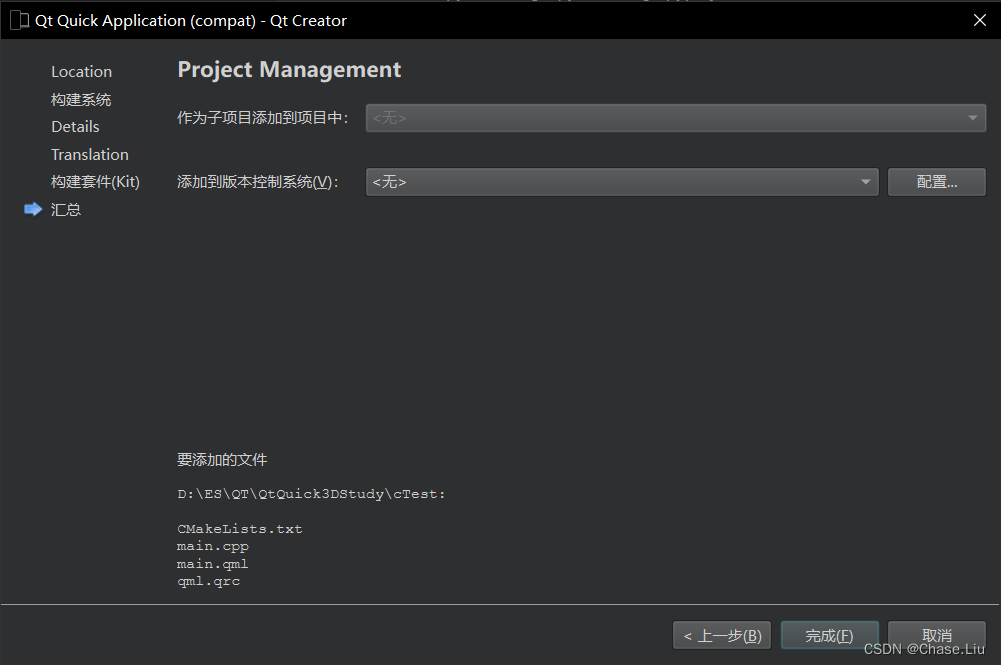This screenshot has width=1001, height=665.
Task: Open the 添加到版本控制系统 dropdown
Action: click(620, 181)
